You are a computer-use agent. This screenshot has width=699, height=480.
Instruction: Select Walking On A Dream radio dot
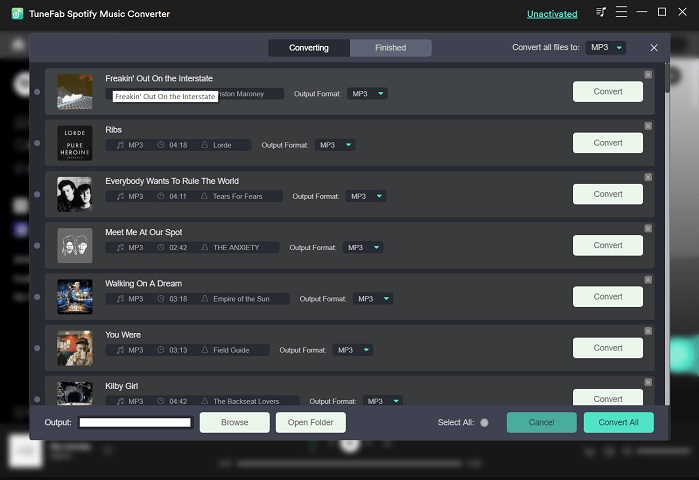[x=37, y=297]
